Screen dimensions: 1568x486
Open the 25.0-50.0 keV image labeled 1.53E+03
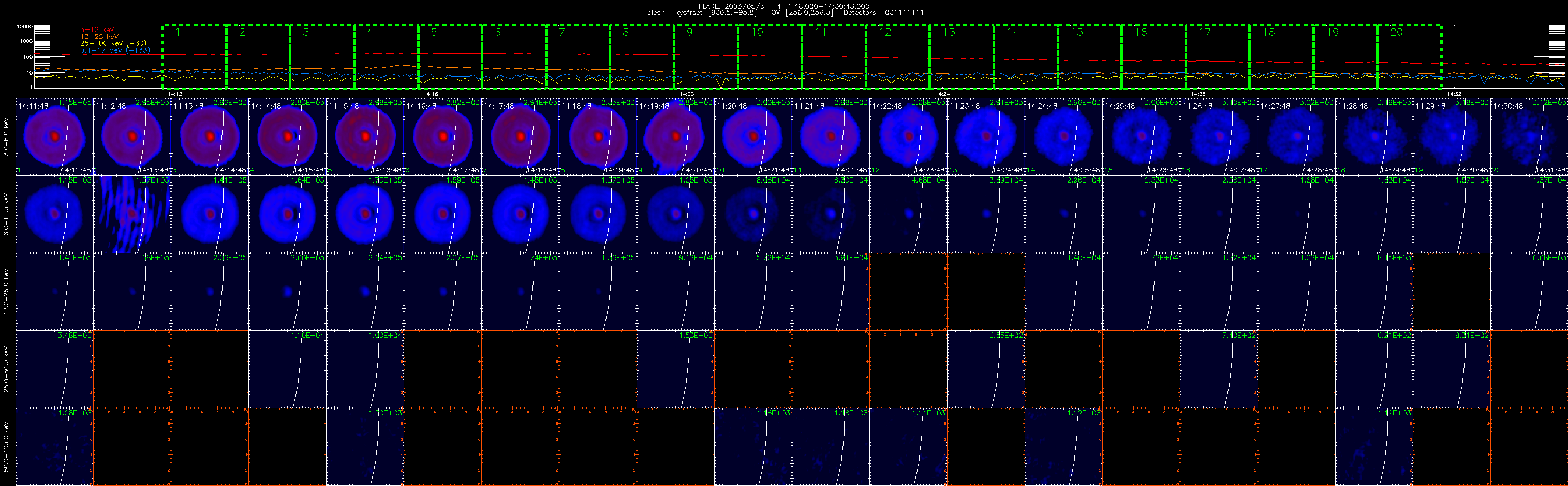[676, 369]
